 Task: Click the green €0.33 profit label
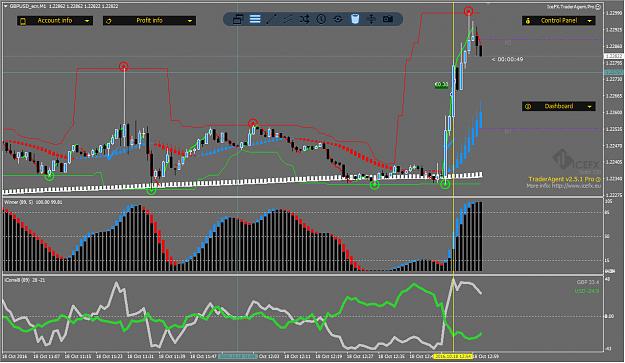[x=441, y=84]
